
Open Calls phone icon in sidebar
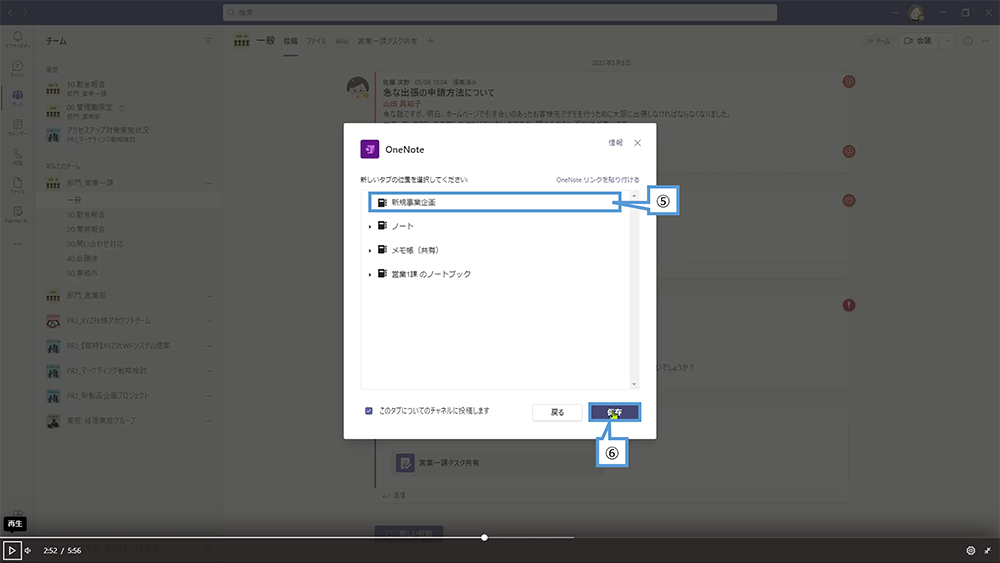point(17,156)
